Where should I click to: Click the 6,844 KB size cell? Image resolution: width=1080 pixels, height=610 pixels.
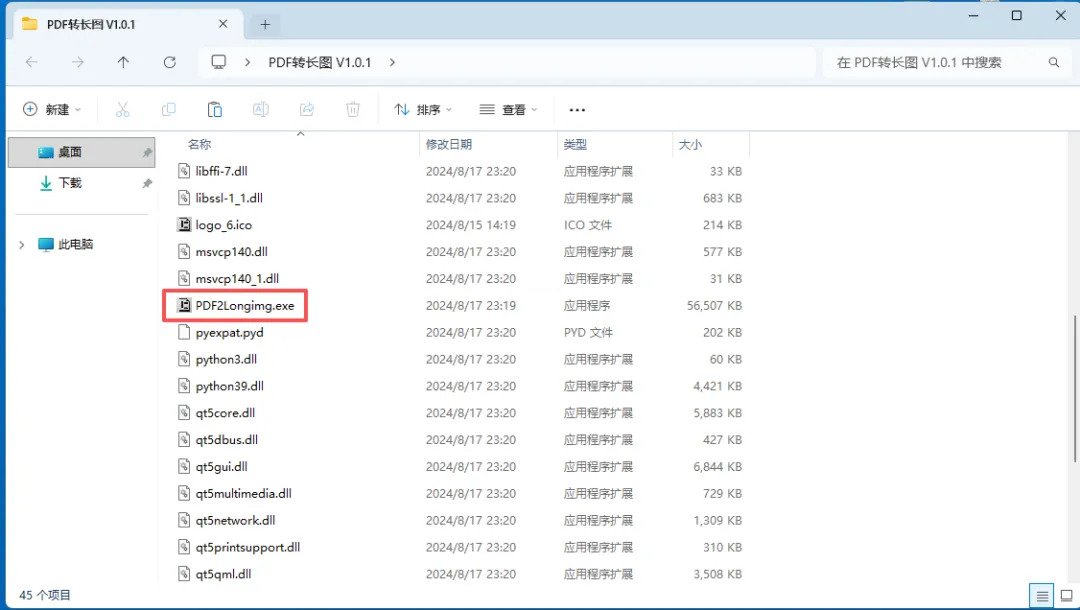(718, 466)
